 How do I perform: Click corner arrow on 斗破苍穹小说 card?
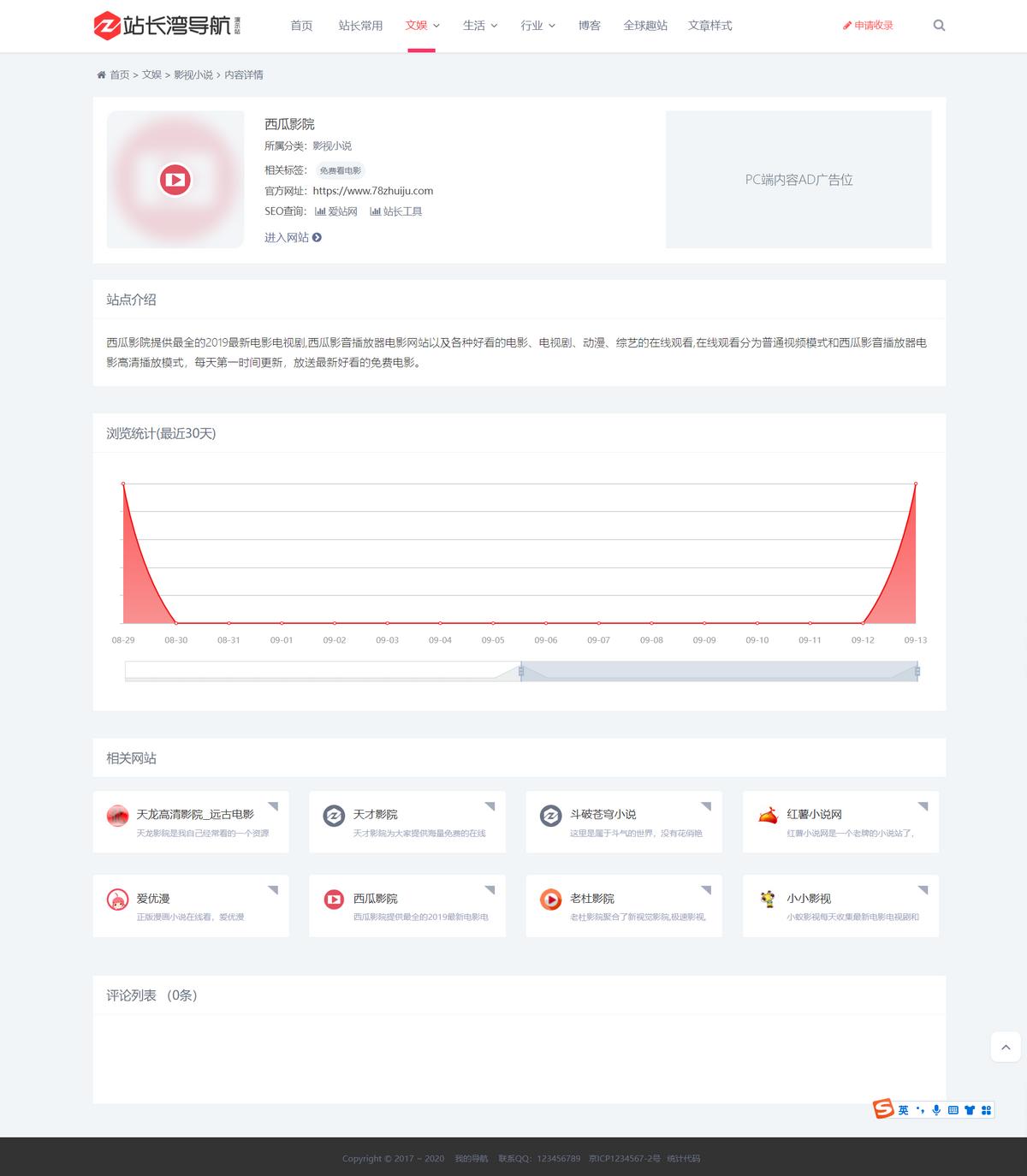(x=707, y=806)
